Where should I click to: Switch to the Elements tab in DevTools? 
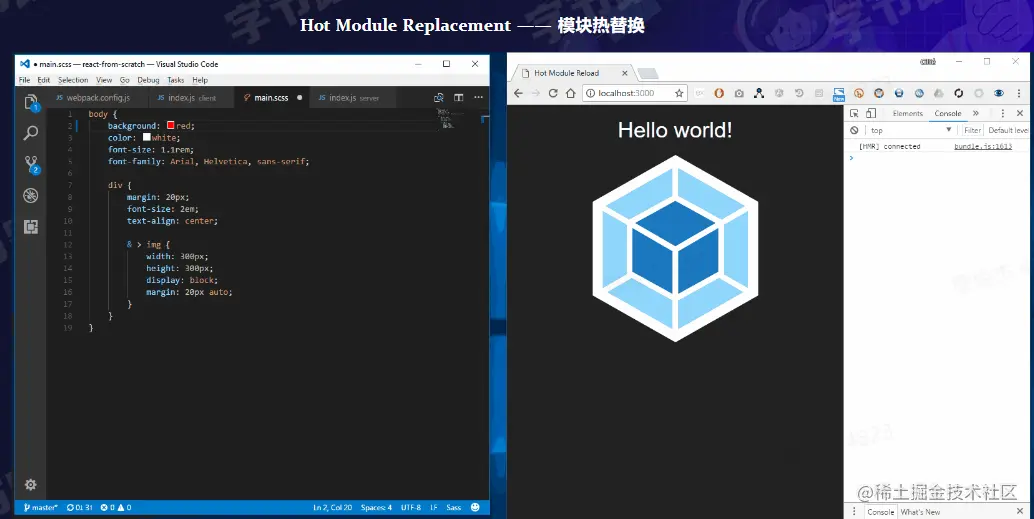pos(907,113)
